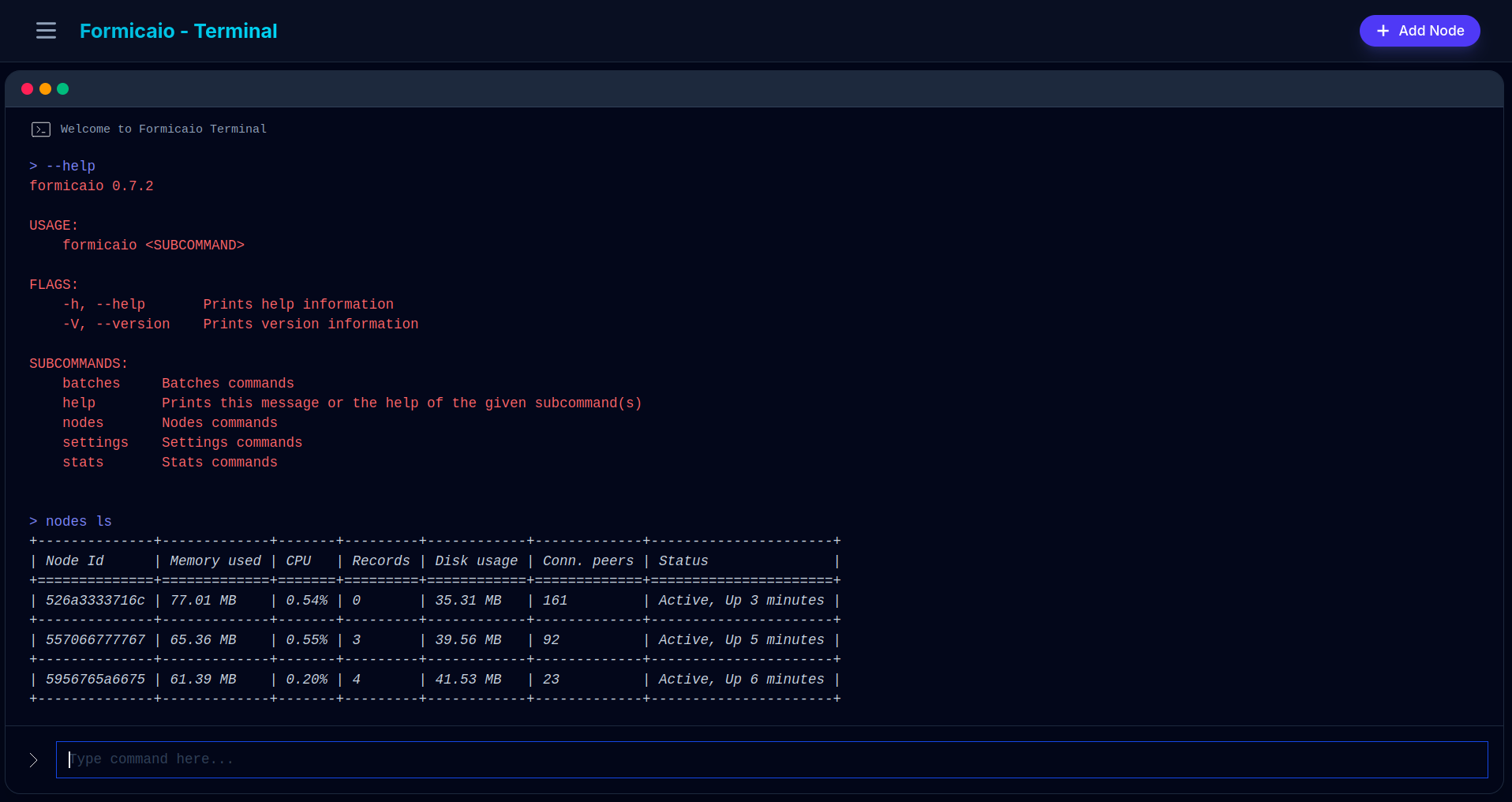Click the plus icon in Add Node
The height and width of the screenshot is (802, 1512).
1383,31
